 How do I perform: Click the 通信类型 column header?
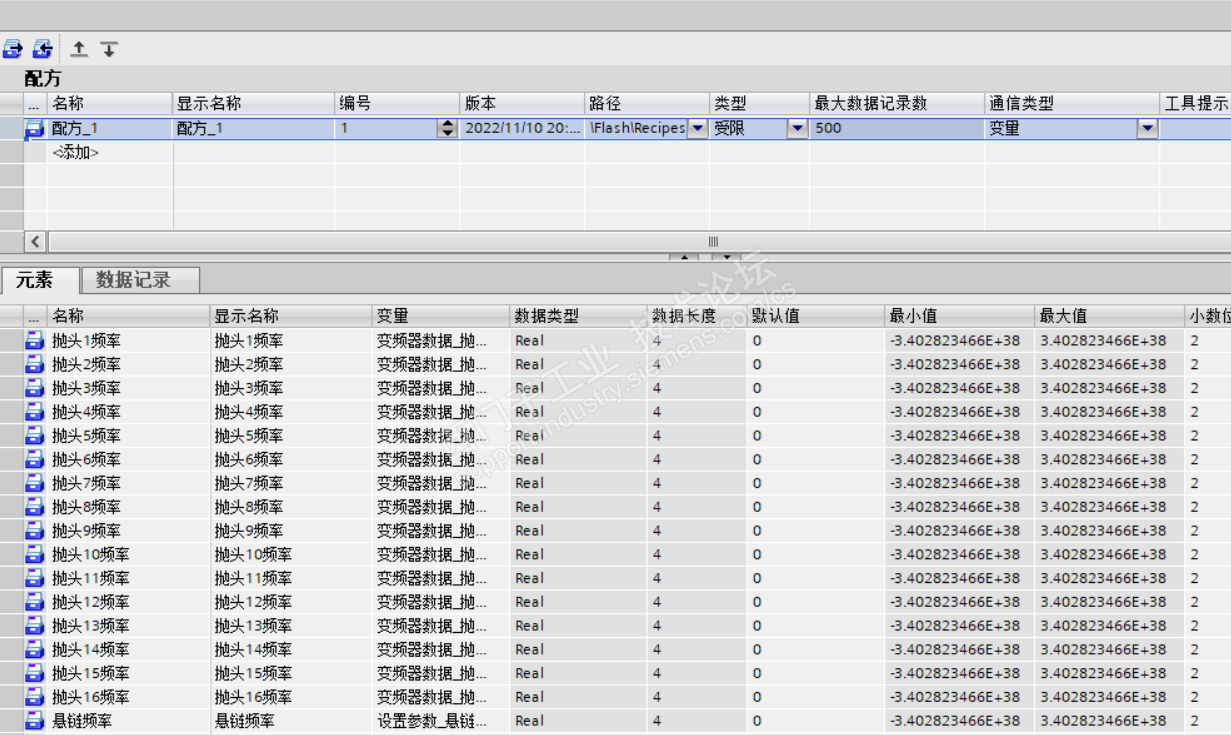[x=1072, y=103]
